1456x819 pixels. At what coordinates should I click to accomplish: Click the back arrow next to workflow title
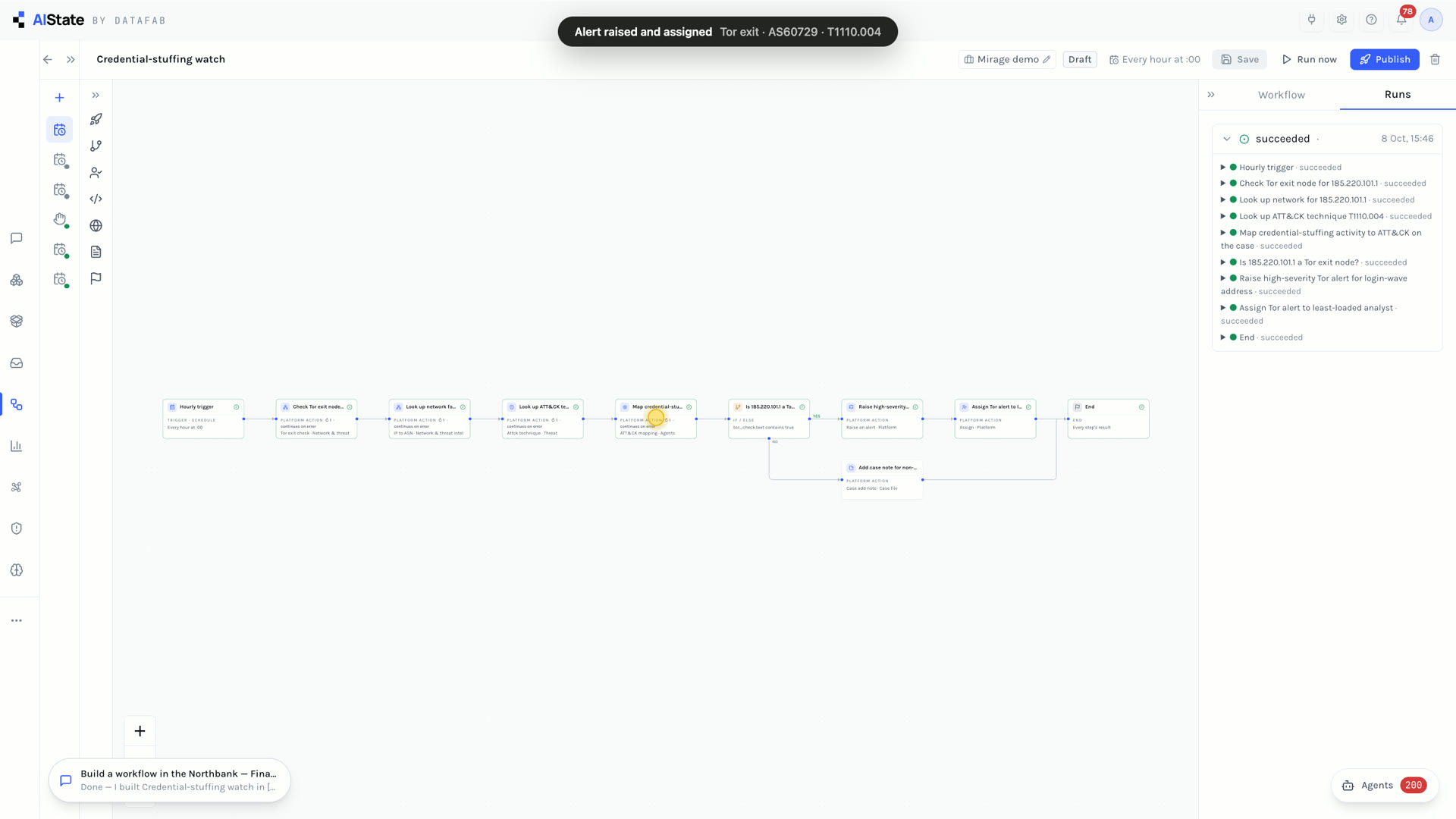(48, 59)
